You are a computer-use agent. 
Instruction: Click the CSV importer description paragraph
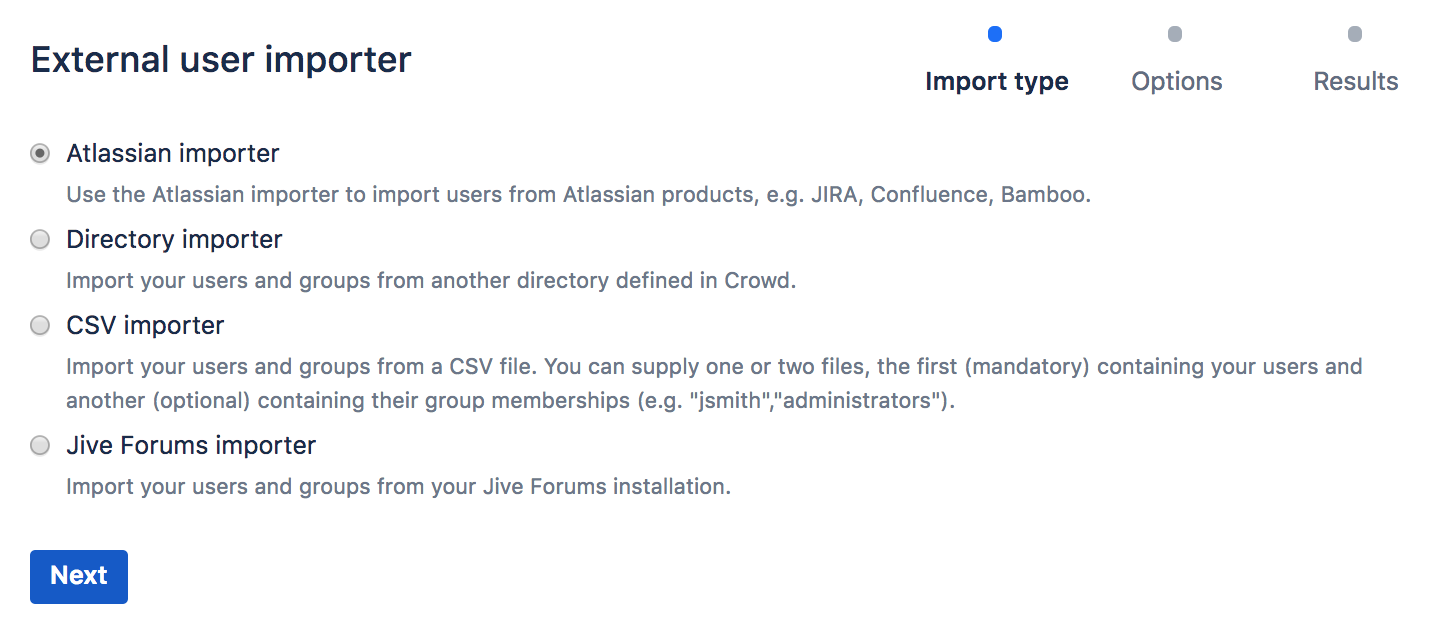714,384
